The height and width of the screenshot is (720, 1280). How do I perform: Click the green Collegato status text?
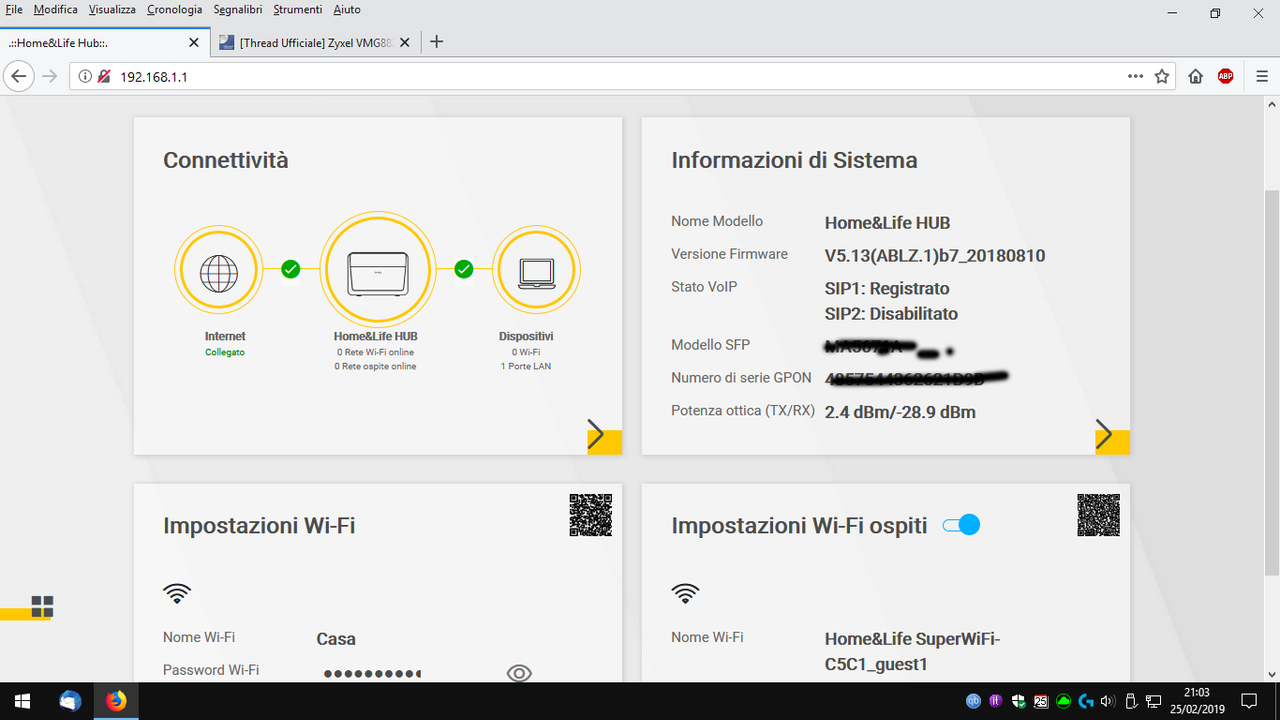(x=225, y=352)
